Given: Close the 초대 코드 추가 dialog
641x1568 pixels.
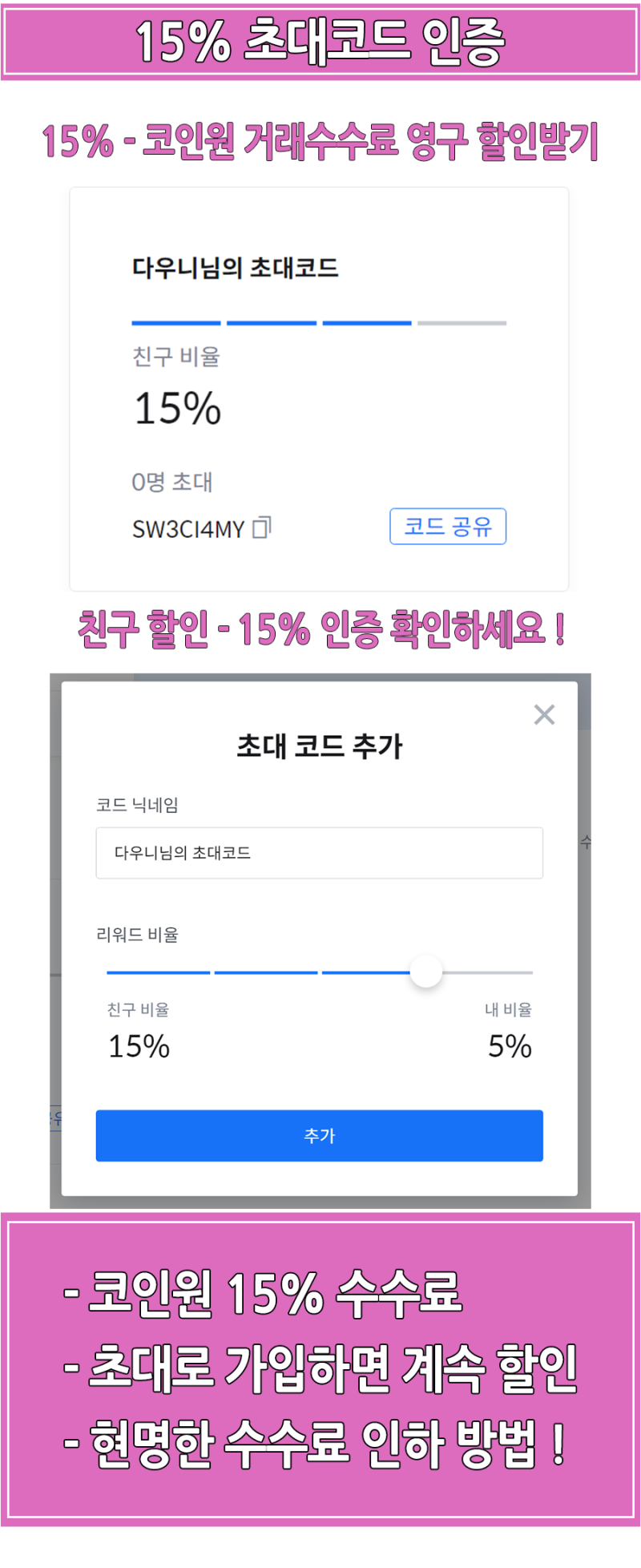Looking at the screenshot, I should tap(544, 714).
